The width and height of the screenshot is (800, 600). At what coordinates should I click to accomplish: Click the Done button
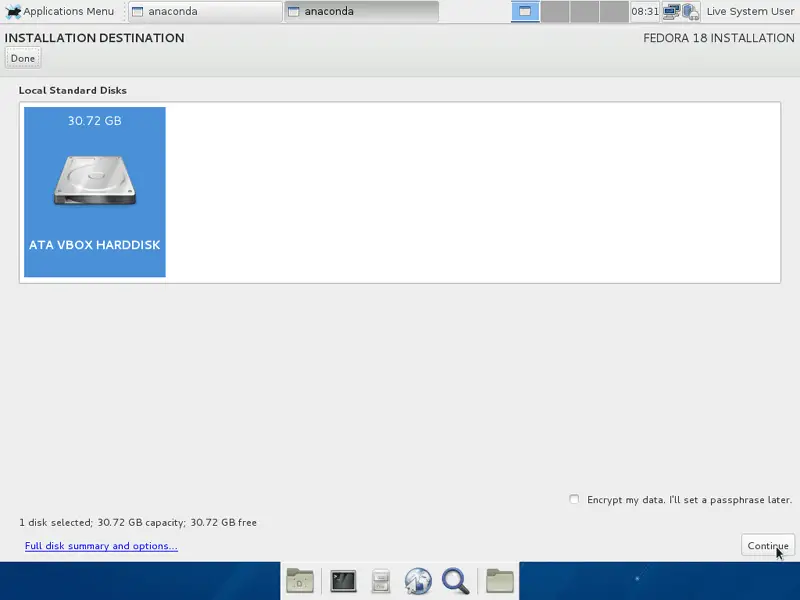[23, 58]
